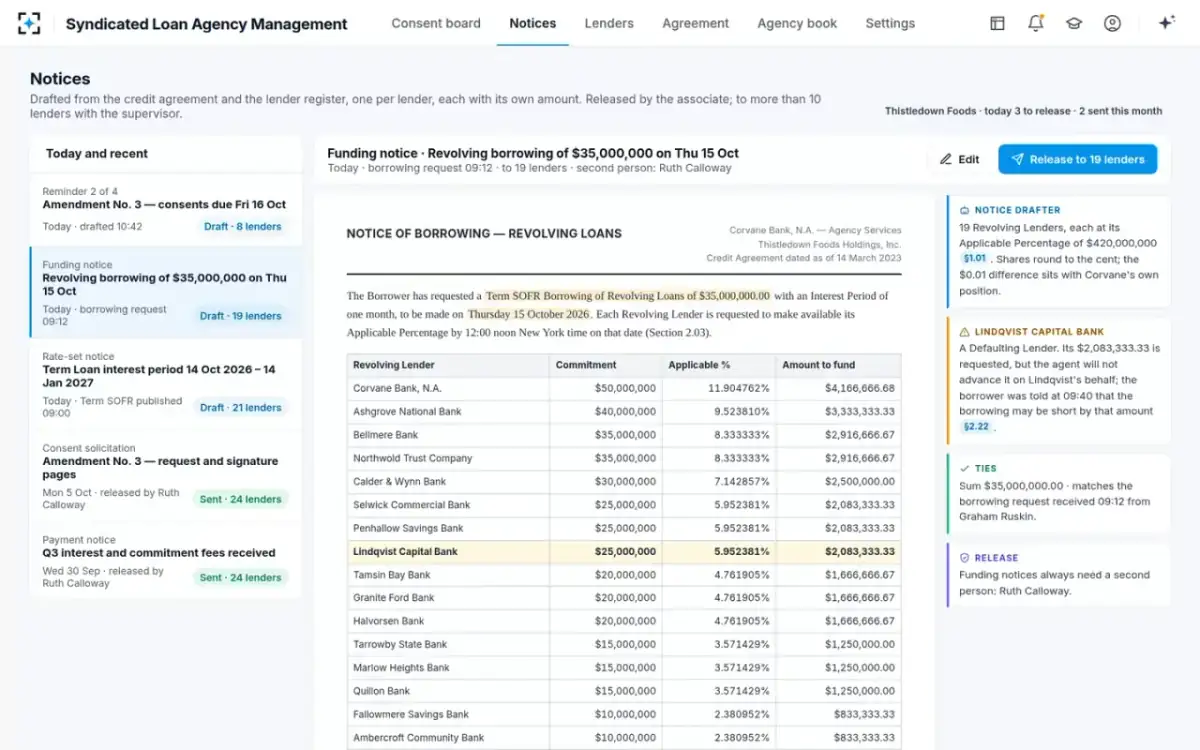Select Term Loan rate-set notice
1200x750 pixels.
165,385
